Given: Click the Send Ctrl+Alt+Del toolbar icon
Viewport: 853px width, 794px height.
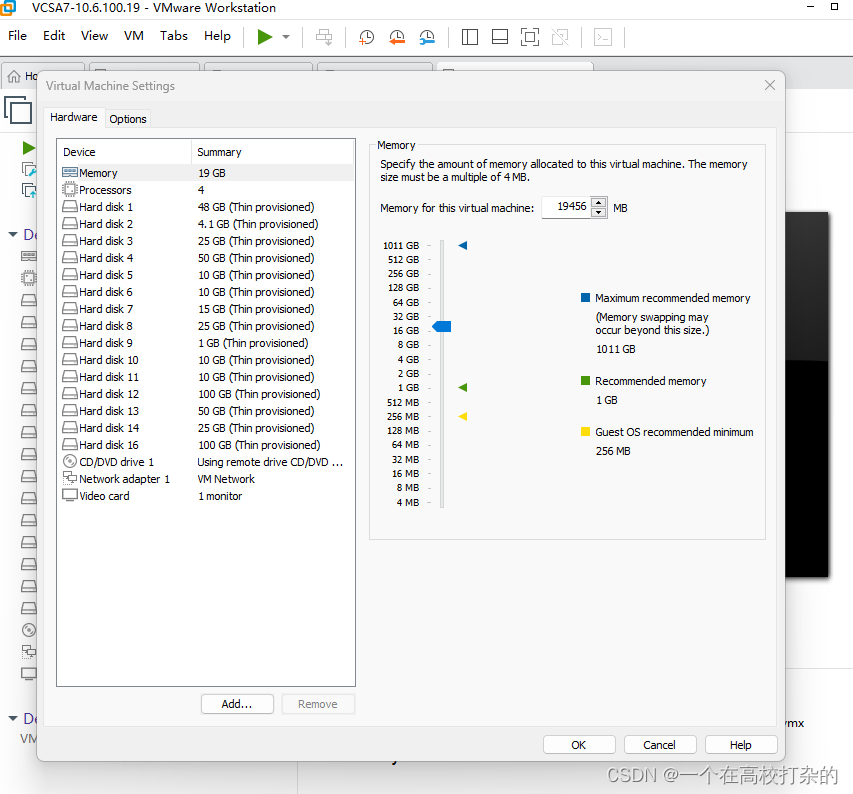Looking at the screenshot, I should pyautogui.click(x=324, y=37).
